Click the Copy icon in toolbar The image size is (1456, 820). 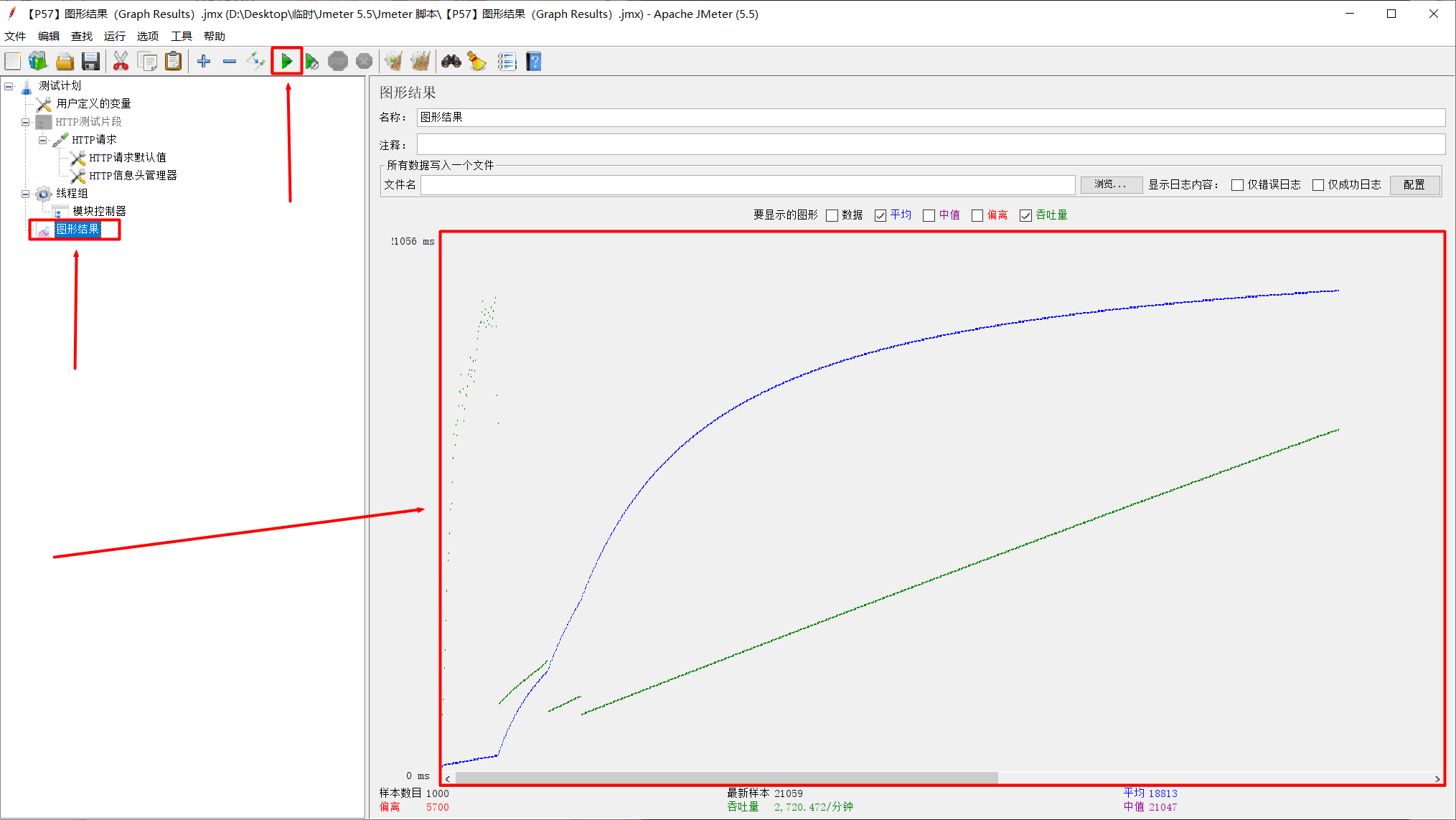[x=147, y=62]
